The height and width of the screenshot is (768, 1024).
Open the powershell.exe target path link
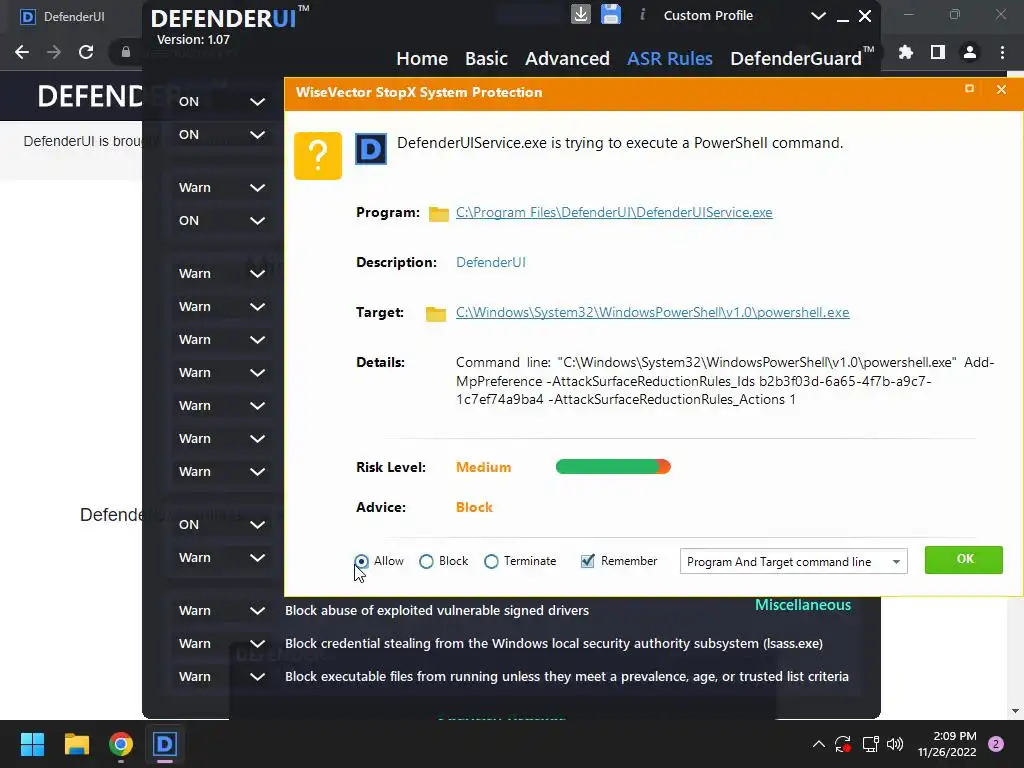pyautogui.click(x=652, y=312)
